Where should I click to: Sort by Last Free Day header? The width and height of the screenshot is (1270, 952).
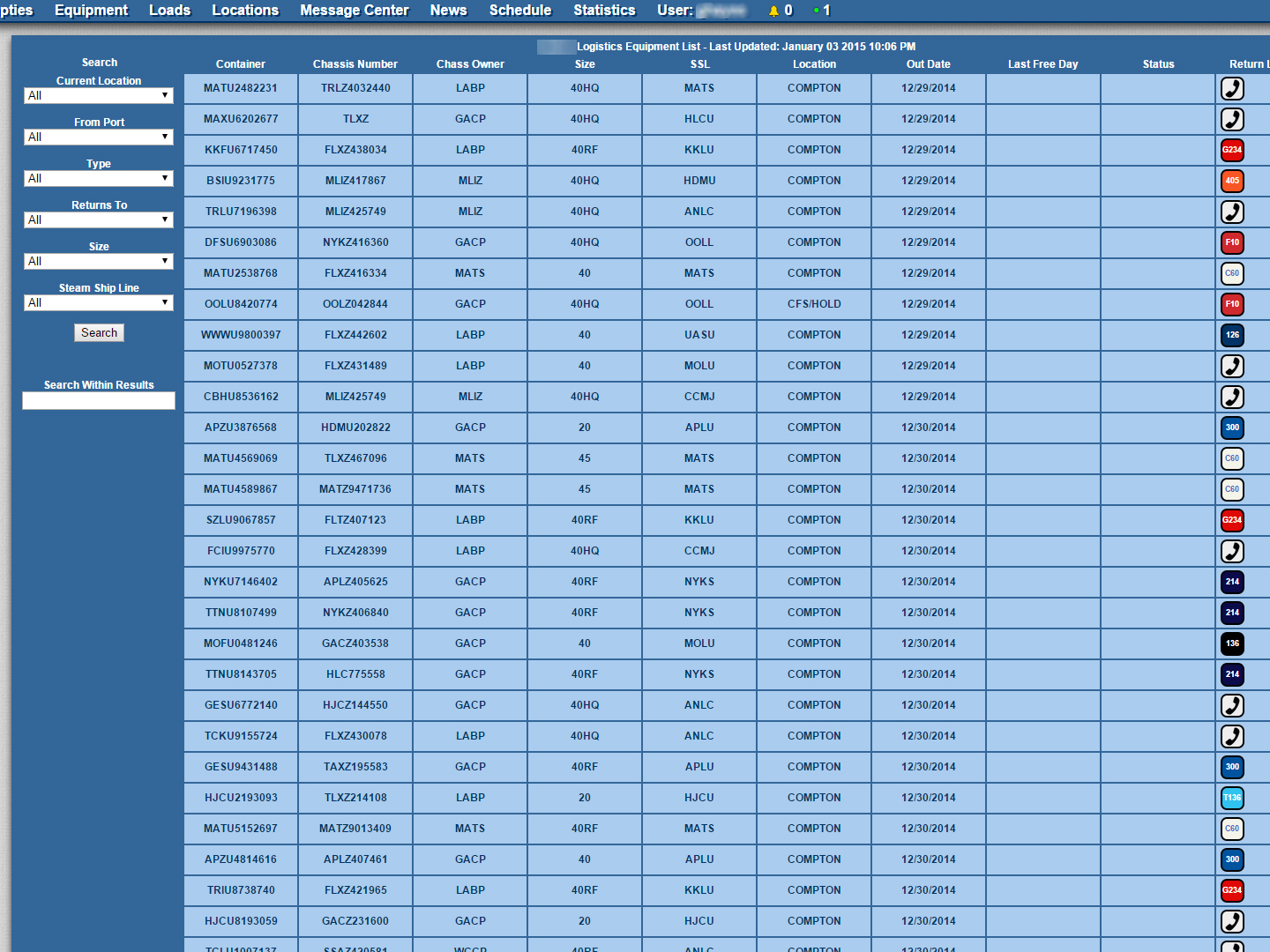1043,64
